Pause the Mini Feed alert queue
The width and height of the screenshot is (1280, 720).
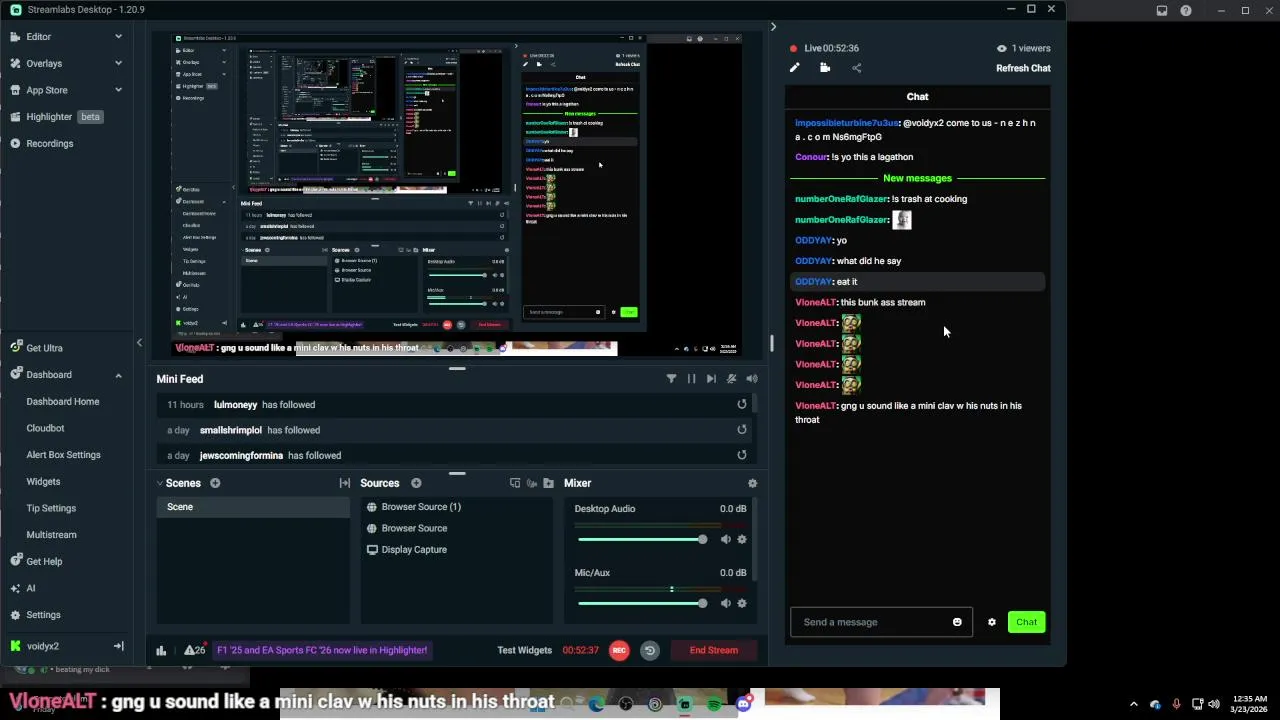[x=691, y=379]
